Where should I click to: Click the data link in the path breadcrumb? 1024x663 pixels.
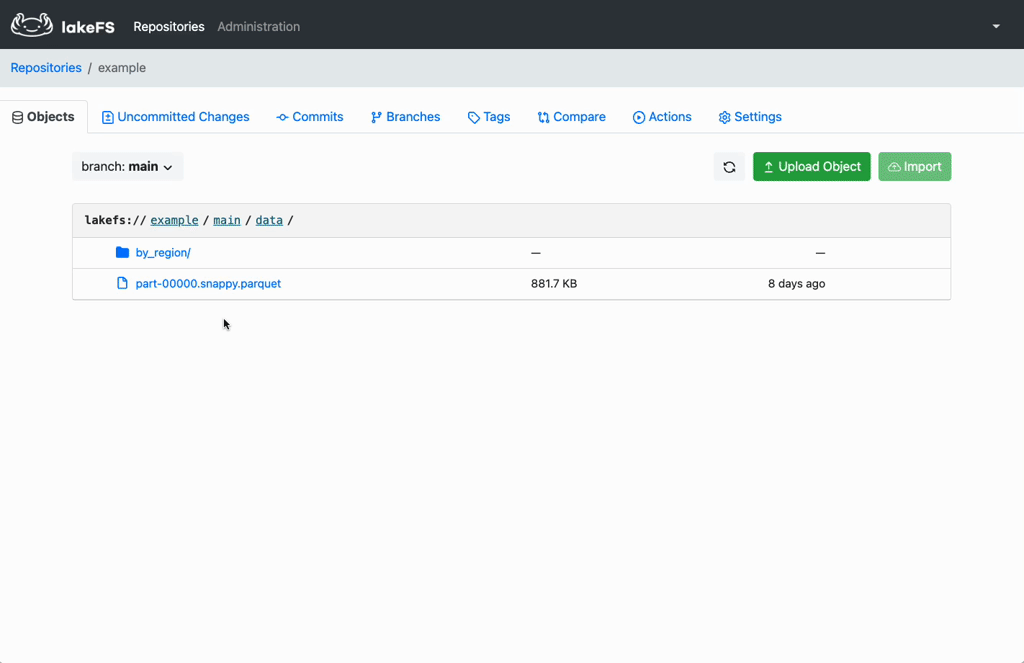pos(268,220)
